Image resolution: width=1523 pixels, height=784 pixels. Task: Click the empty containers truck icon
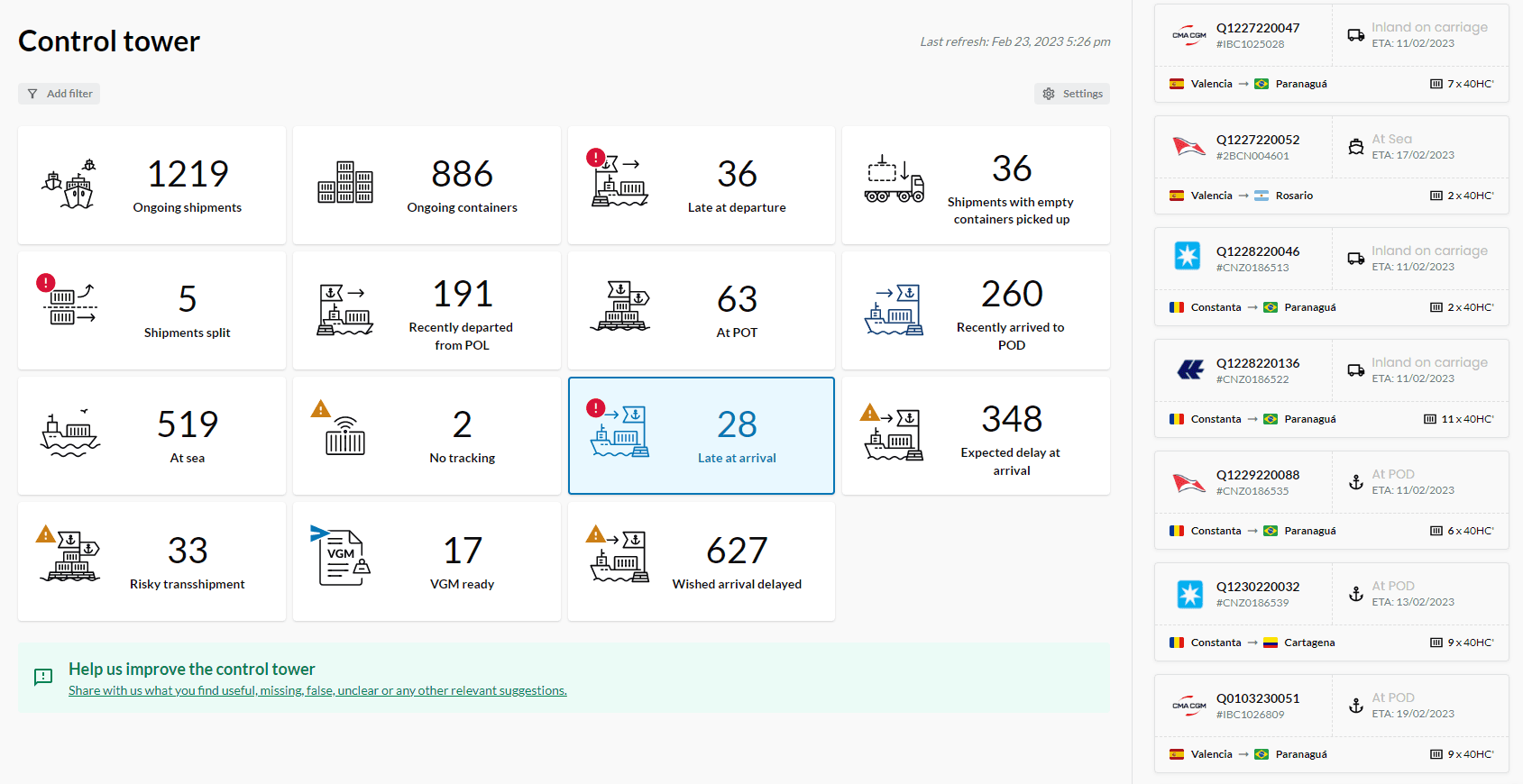894,180
